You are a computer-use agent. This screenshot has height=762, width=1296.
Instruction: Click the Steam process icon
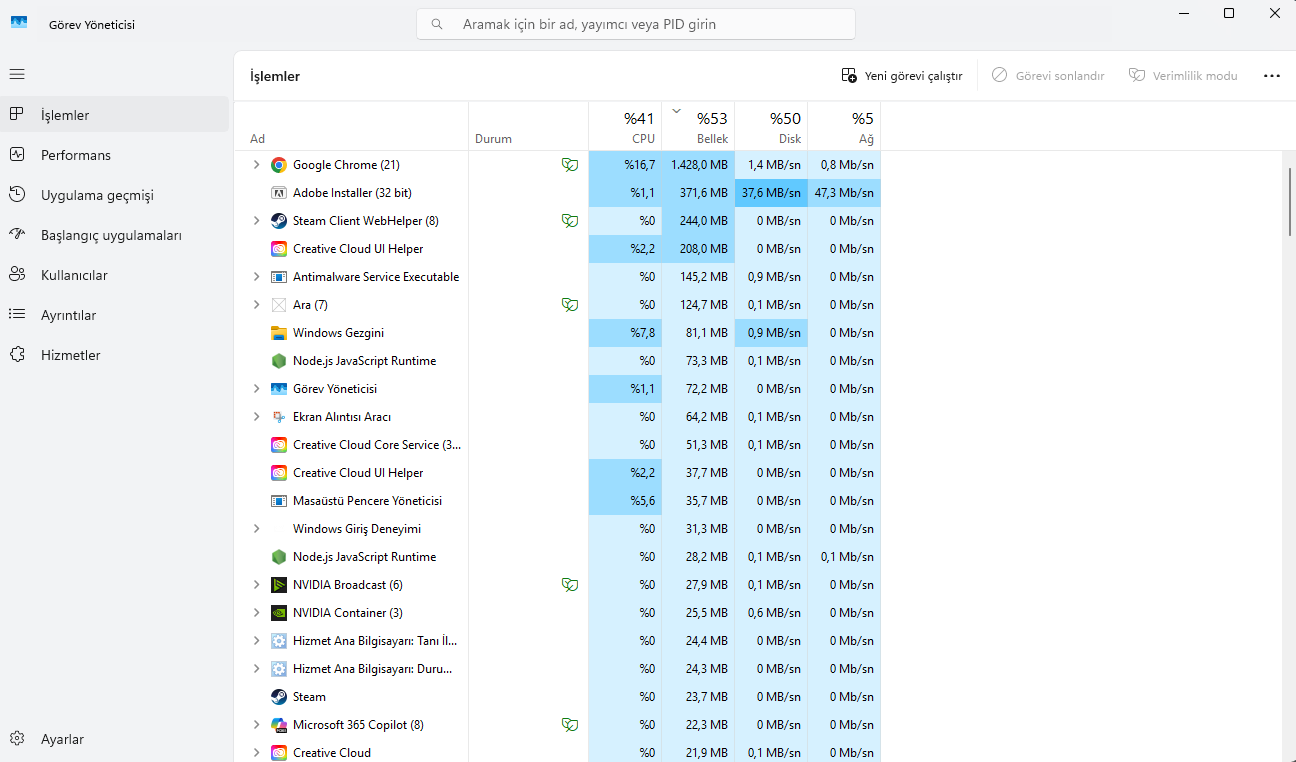[279, 697]
